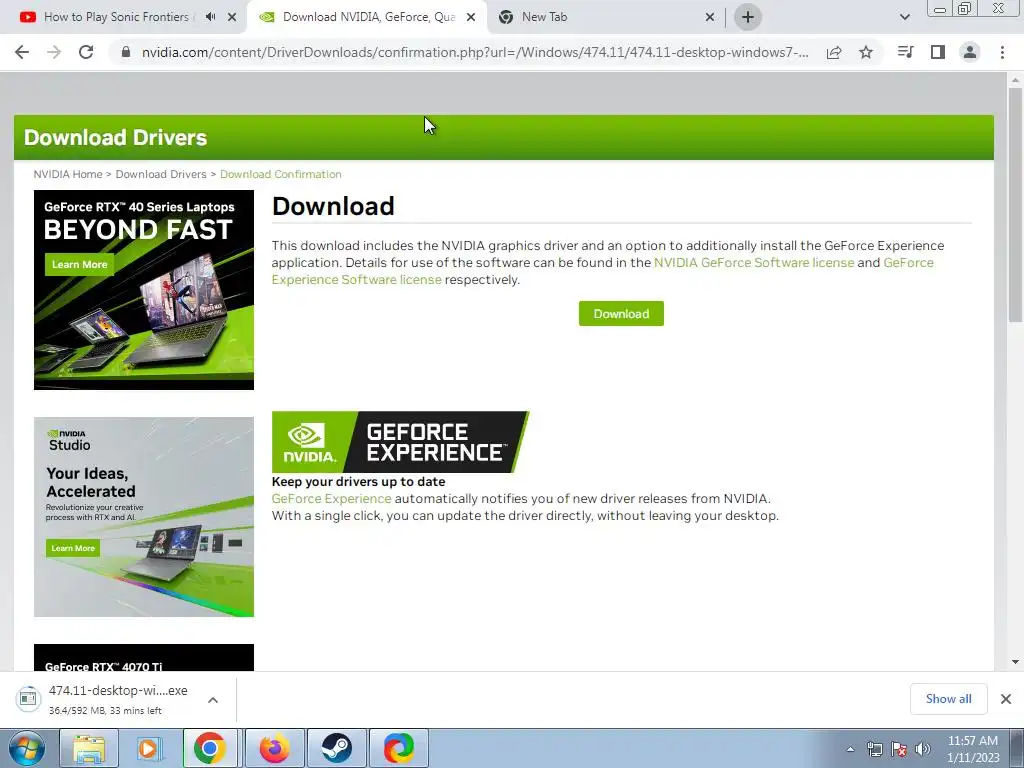Open Firefox from the taskbar

[x=274, y=748]
